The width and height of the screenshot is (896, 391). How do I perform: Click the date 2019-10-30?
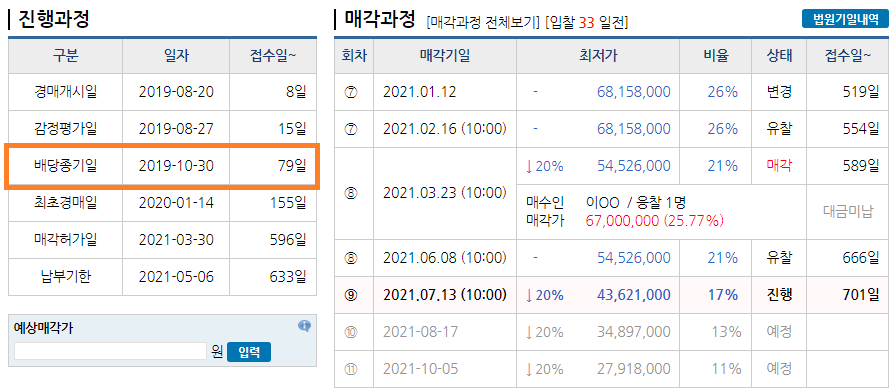[x=176, y=166]
